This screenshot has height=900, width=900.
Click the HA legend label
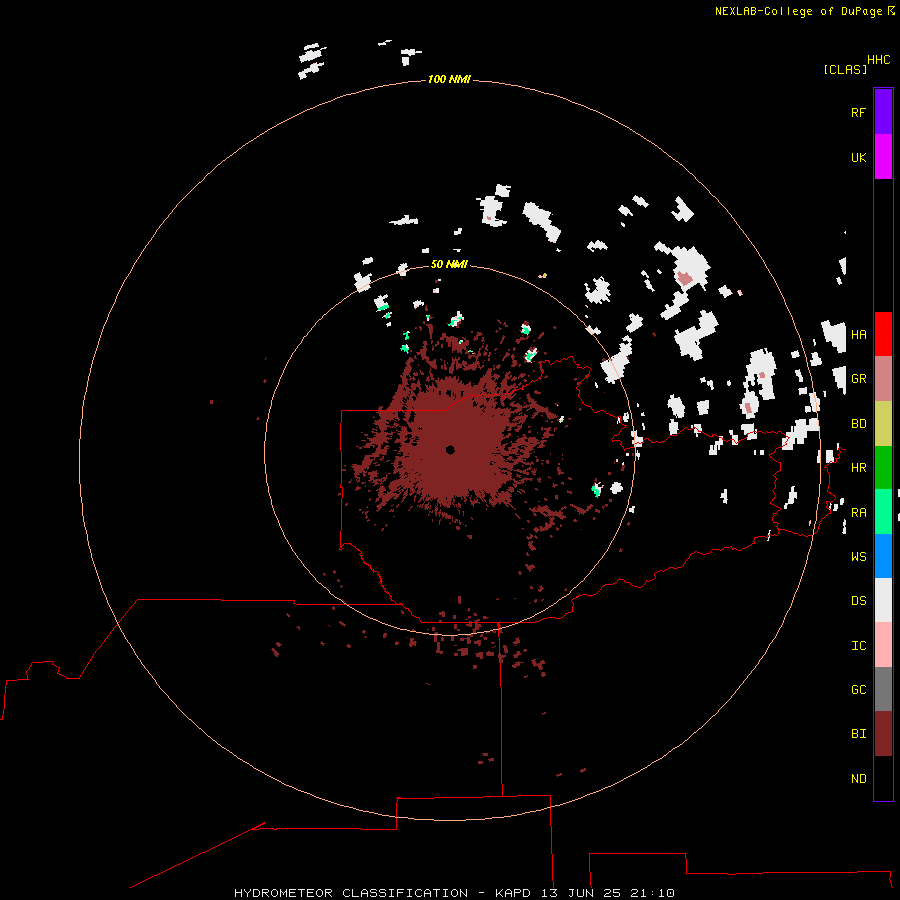[858, 334]
